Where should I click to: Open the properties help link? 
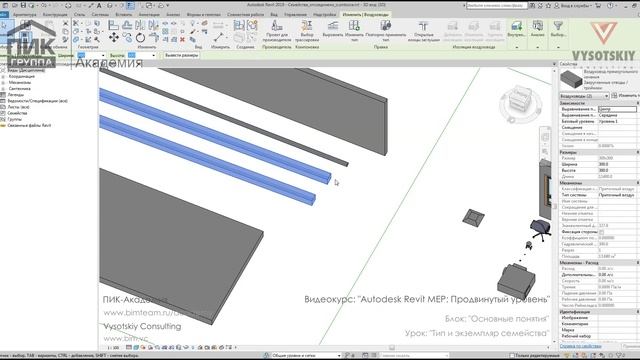[580, 346]
